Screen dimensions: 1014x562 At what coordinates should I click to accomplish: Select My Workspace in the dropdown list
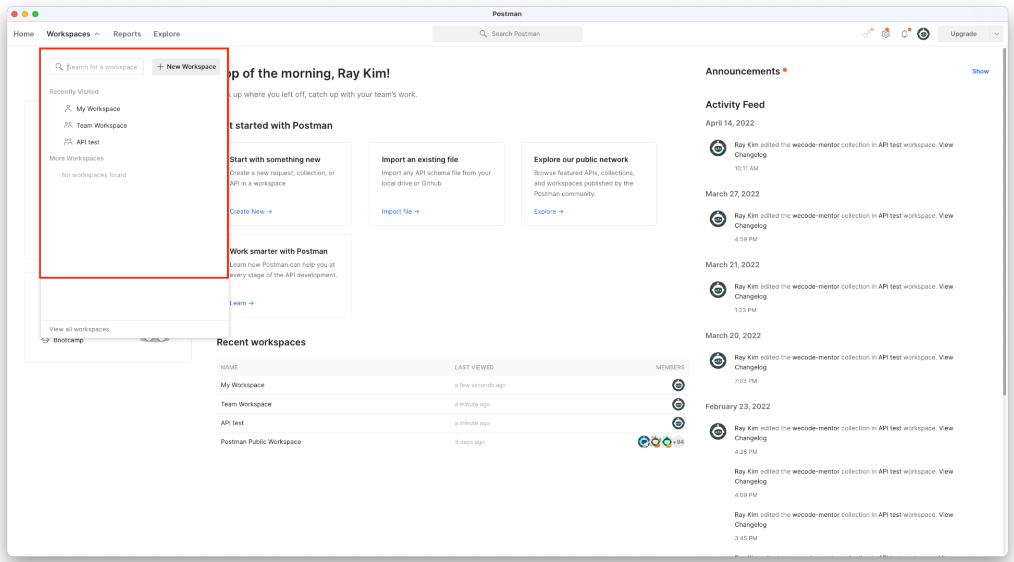point(98,109)
